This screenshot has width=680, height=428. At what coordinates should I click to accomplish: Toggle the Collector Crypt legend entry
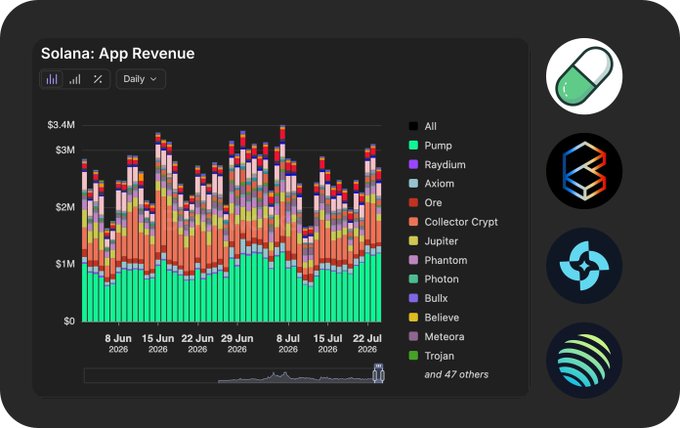[x=453, y=222]
